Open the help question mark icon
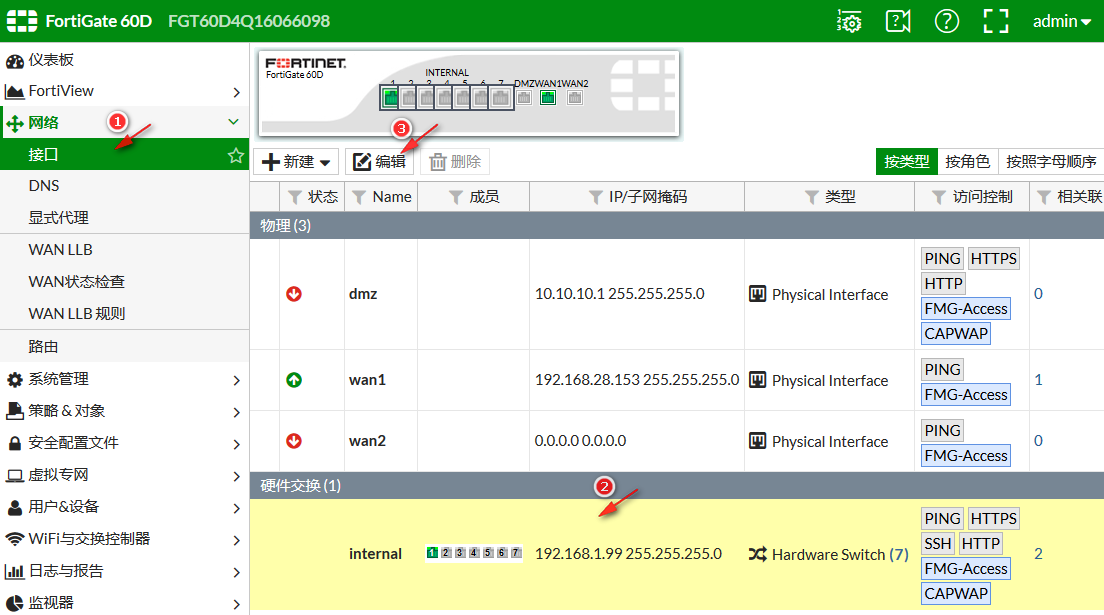 click(x=946, y=21)
